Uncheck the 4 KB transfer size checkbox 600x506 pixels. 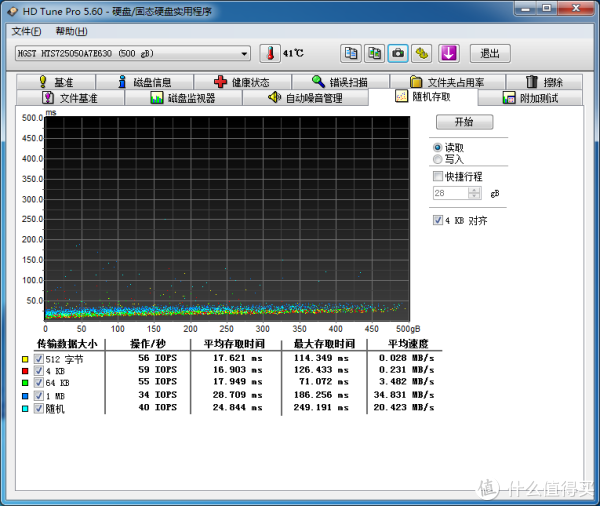[38, 371]
